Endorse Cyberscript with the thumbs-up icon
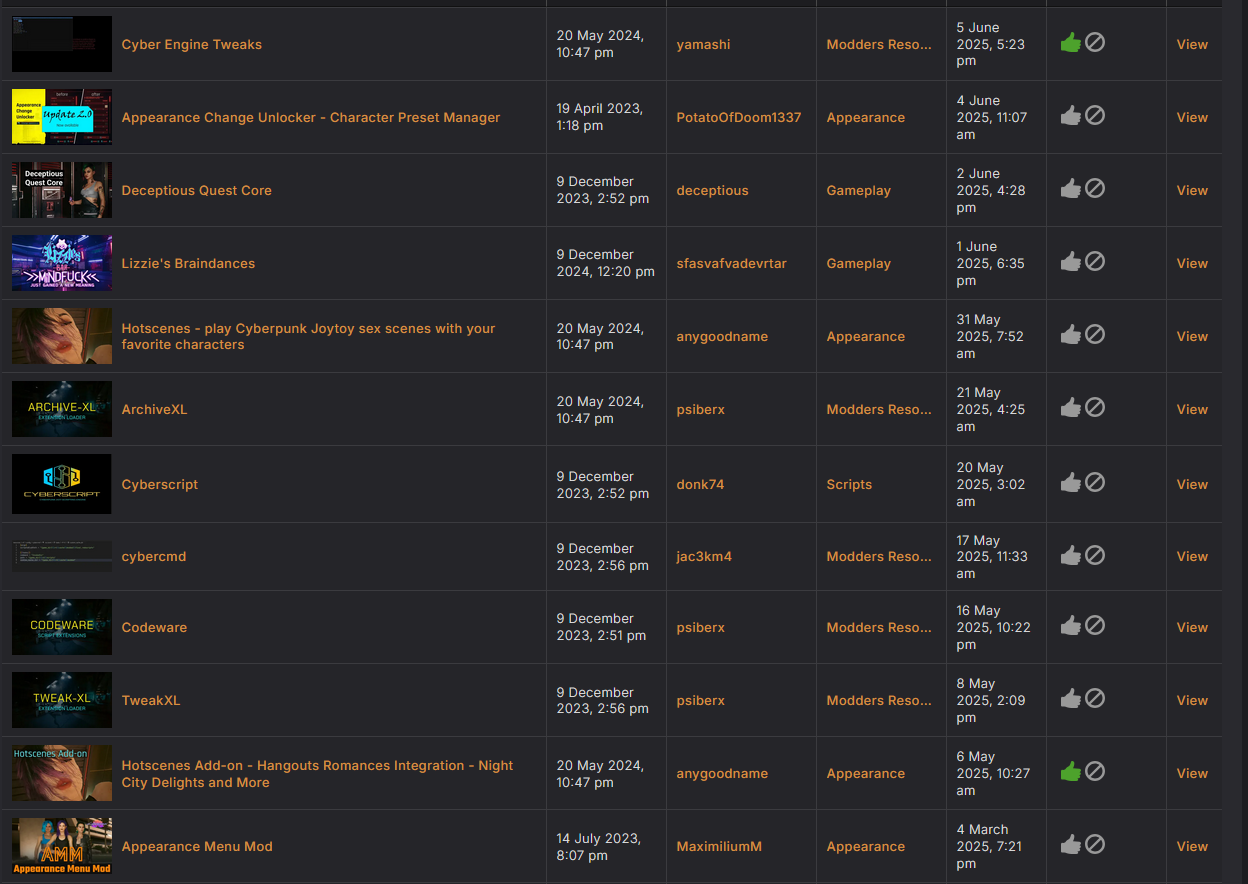This screenshot has height=884, width=1248. tap(1071, 482)
